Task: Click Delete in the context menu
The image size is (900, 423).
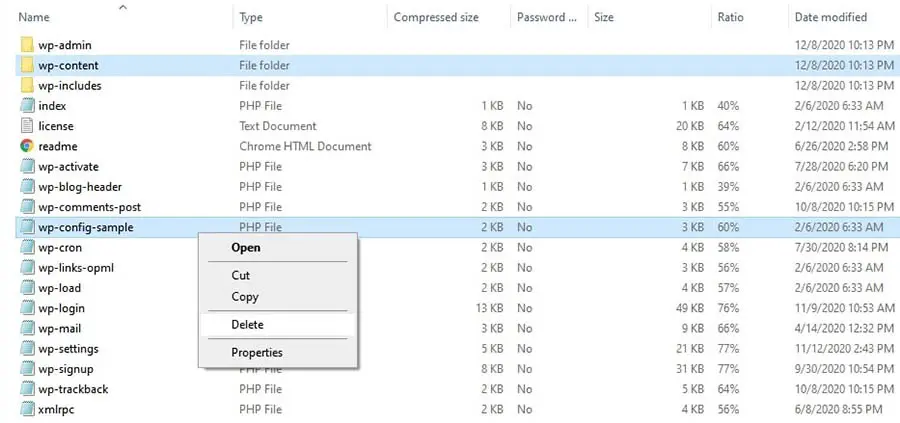Action: 247,324
